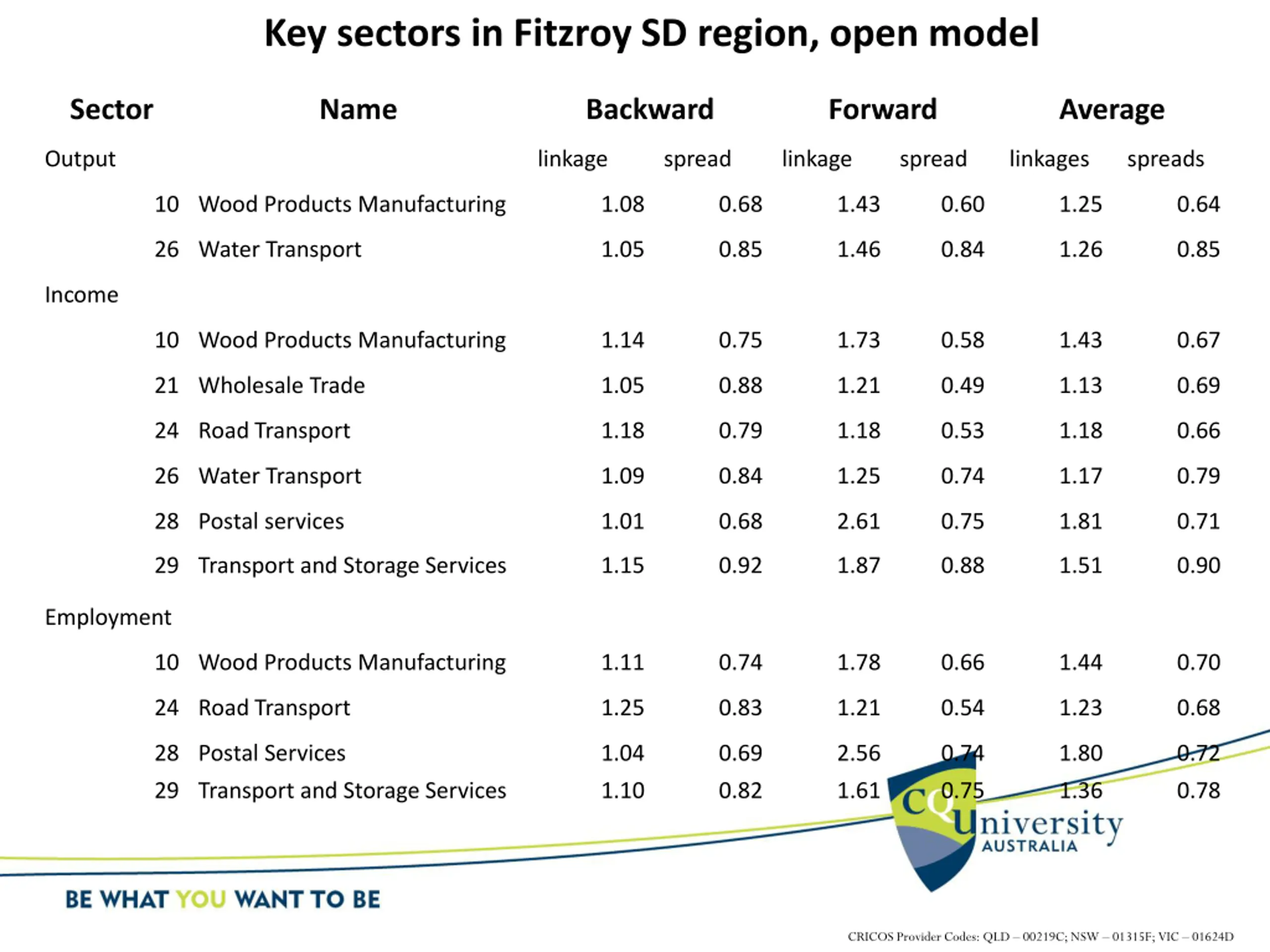
Task: Click the 'Backward' column header
Action: coord(650,109)
